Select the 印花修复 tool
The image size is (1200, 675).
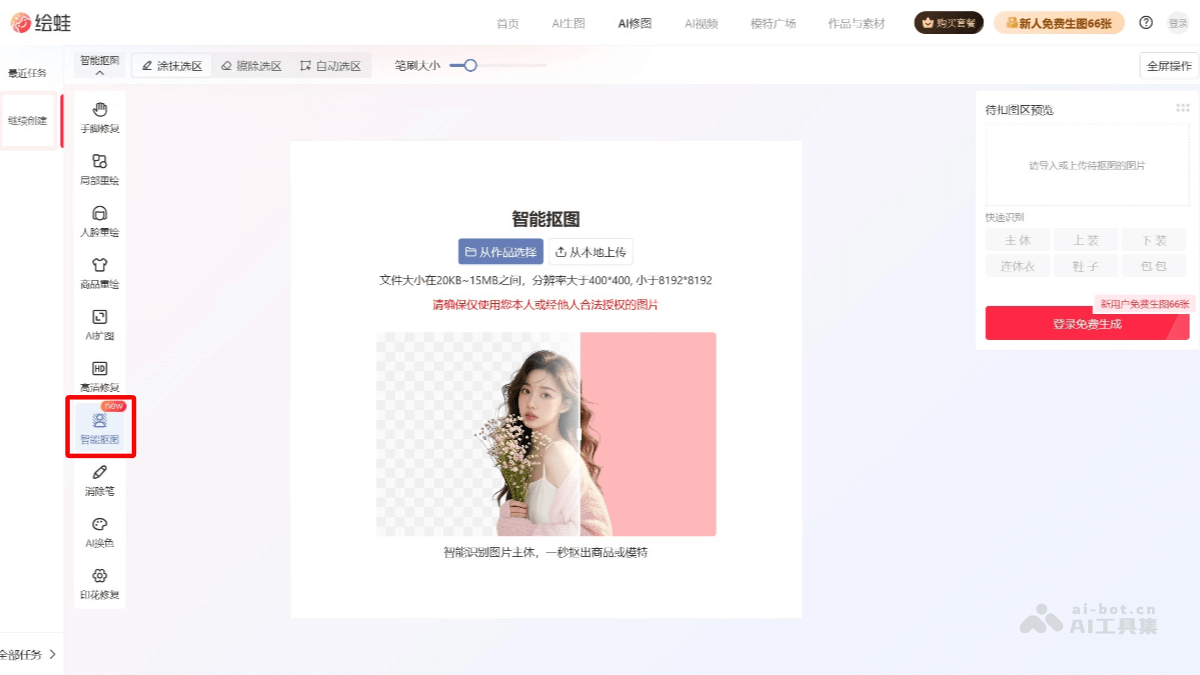click(99, 584)
